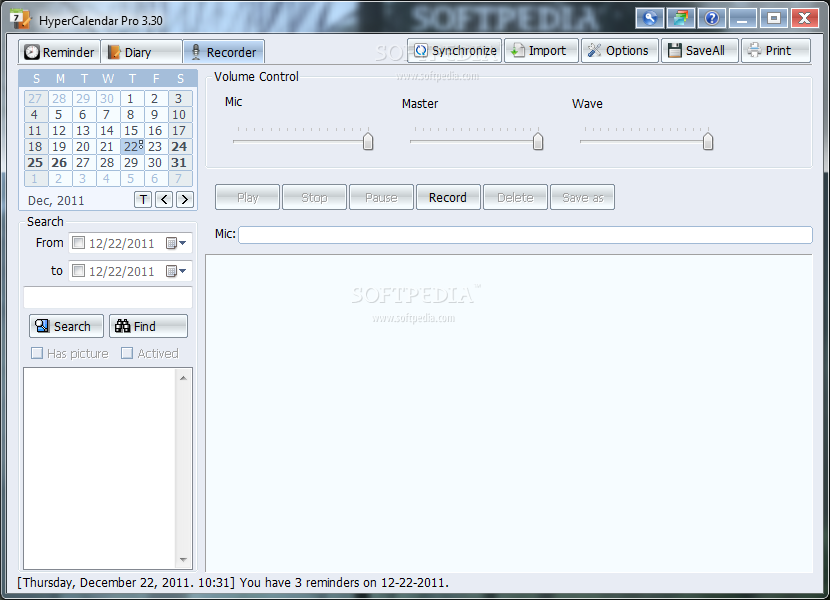Open help via question mark icon
The image size is (830, 600).
[712, 19]
